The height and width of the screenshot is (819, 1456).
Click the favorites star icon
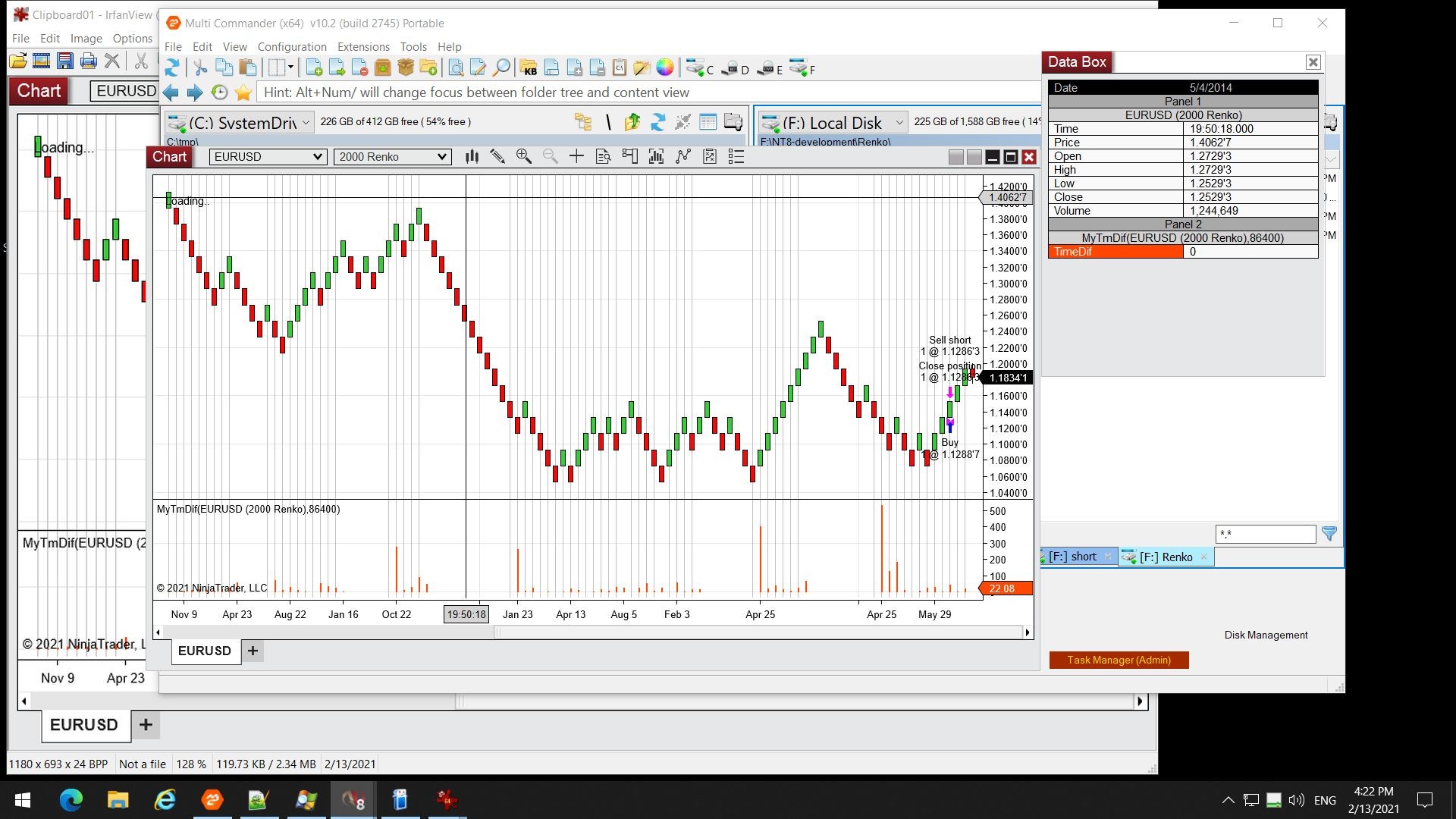point(243,93)
